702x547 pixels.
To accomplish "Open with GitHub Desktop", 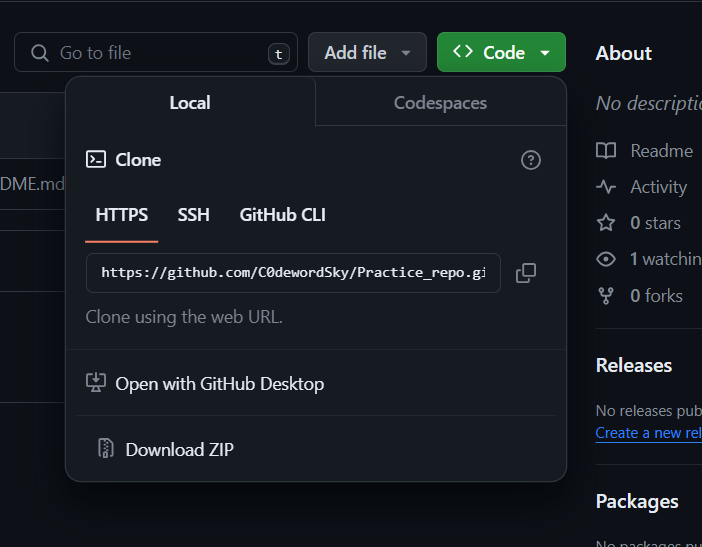I will (x=316, y=383).
